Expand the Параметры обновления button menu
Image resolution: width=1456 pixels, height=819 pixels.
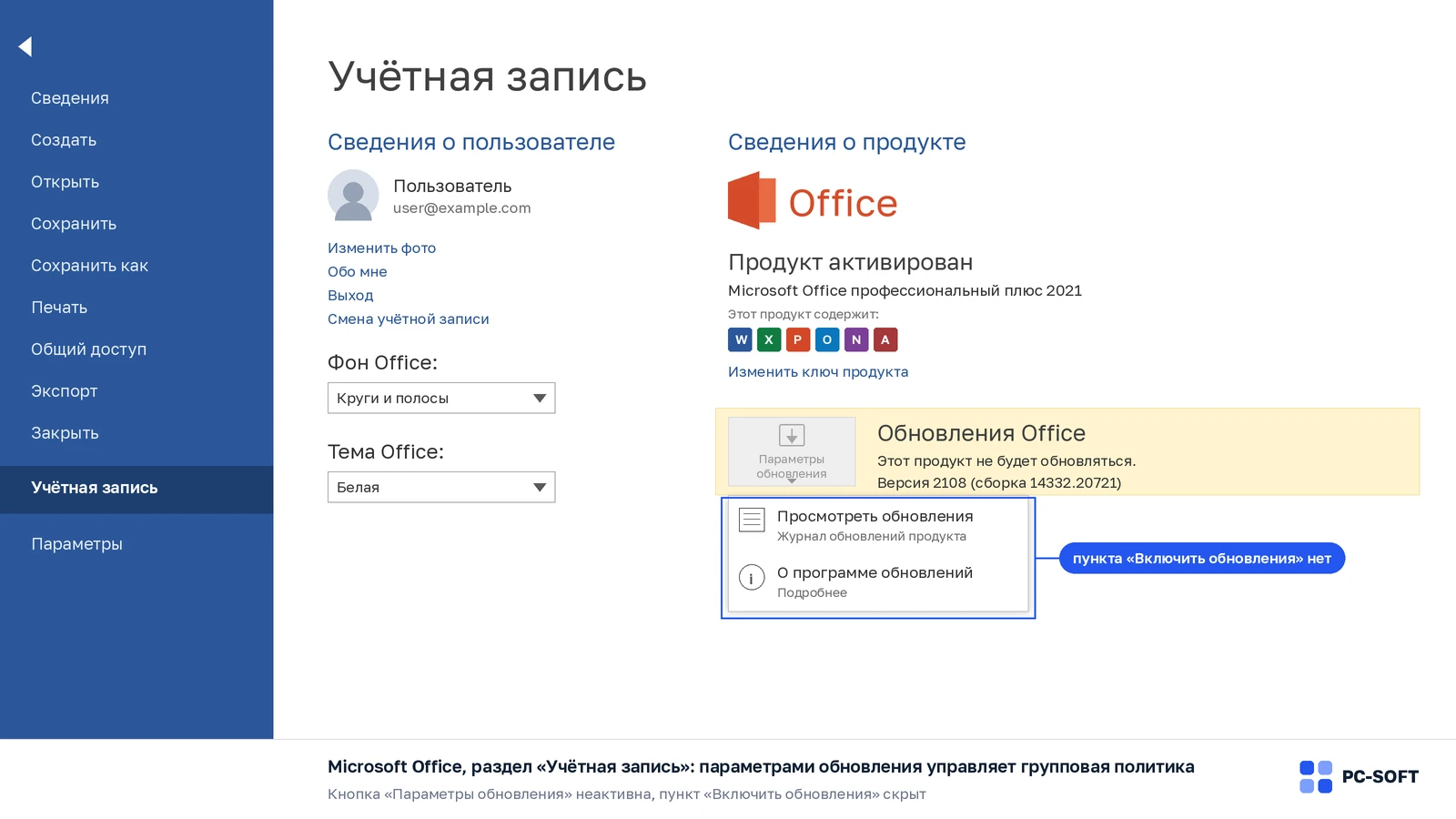792,451
